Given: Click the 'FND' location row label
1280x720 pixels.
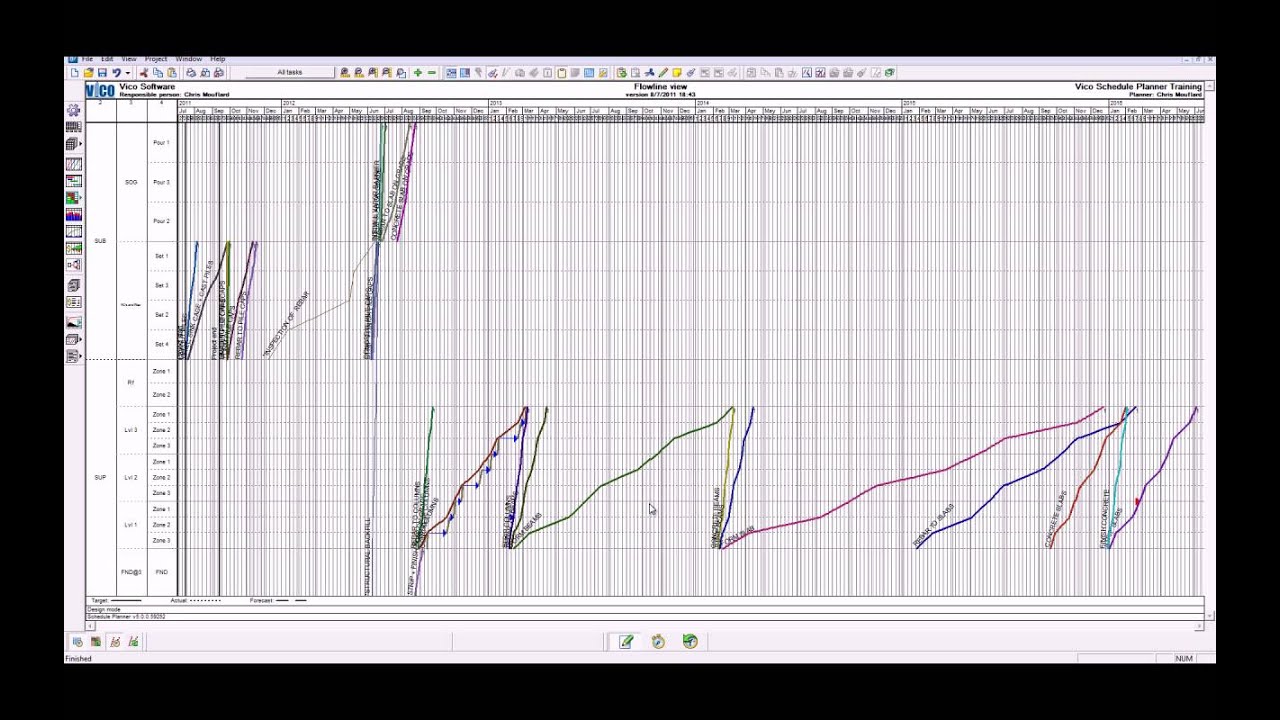Looking at the screenshot, I should point(161,572).
